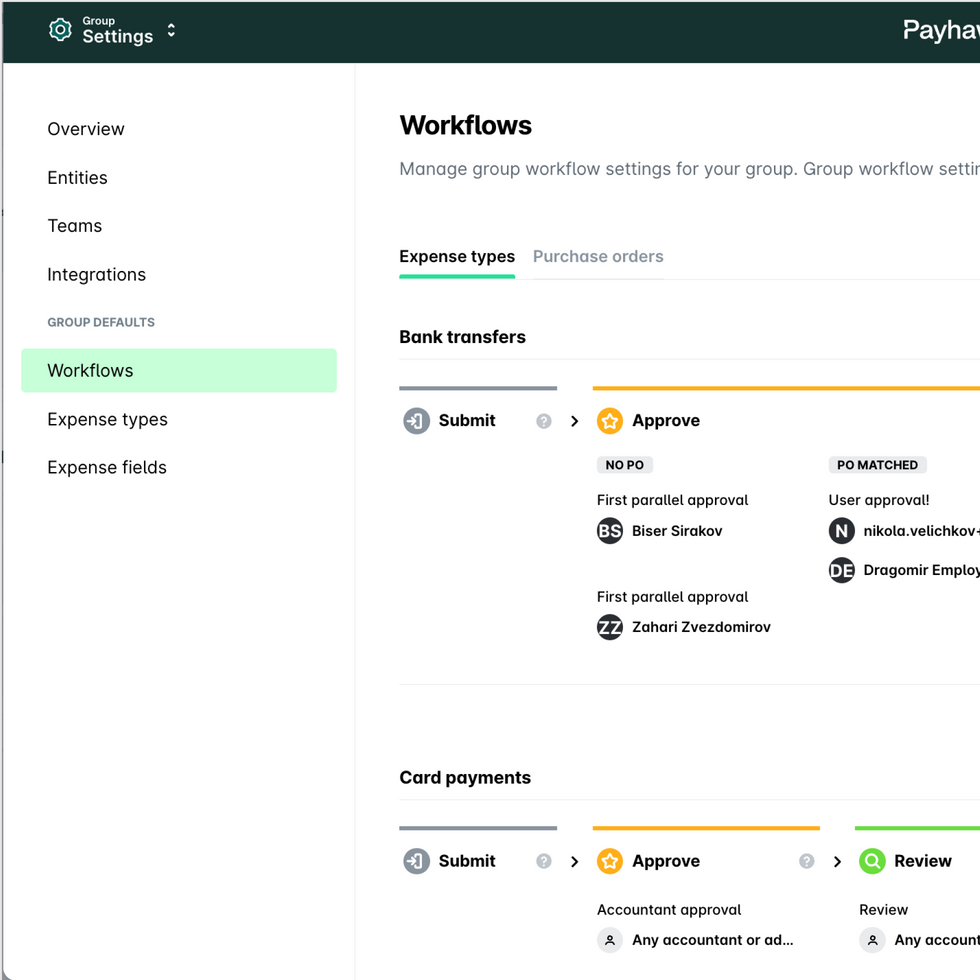Image resolution: width=980 pixels, height=980 pixels.
Task: Open the Group Settings switcher arrows
Action: pyautogui.click(x=171, y=31)
